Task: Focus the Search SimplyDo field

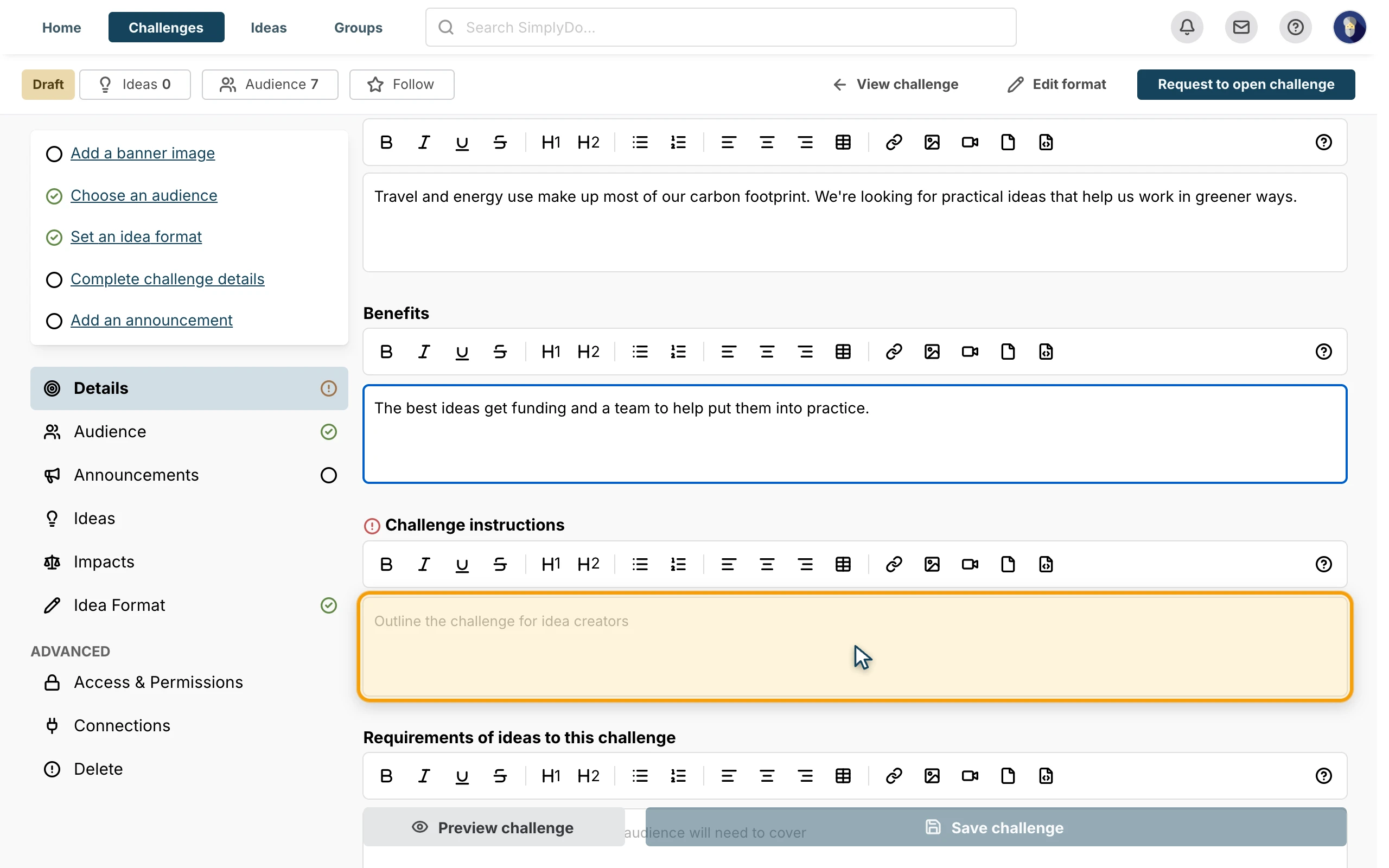Action: click(x=721, y=27)
